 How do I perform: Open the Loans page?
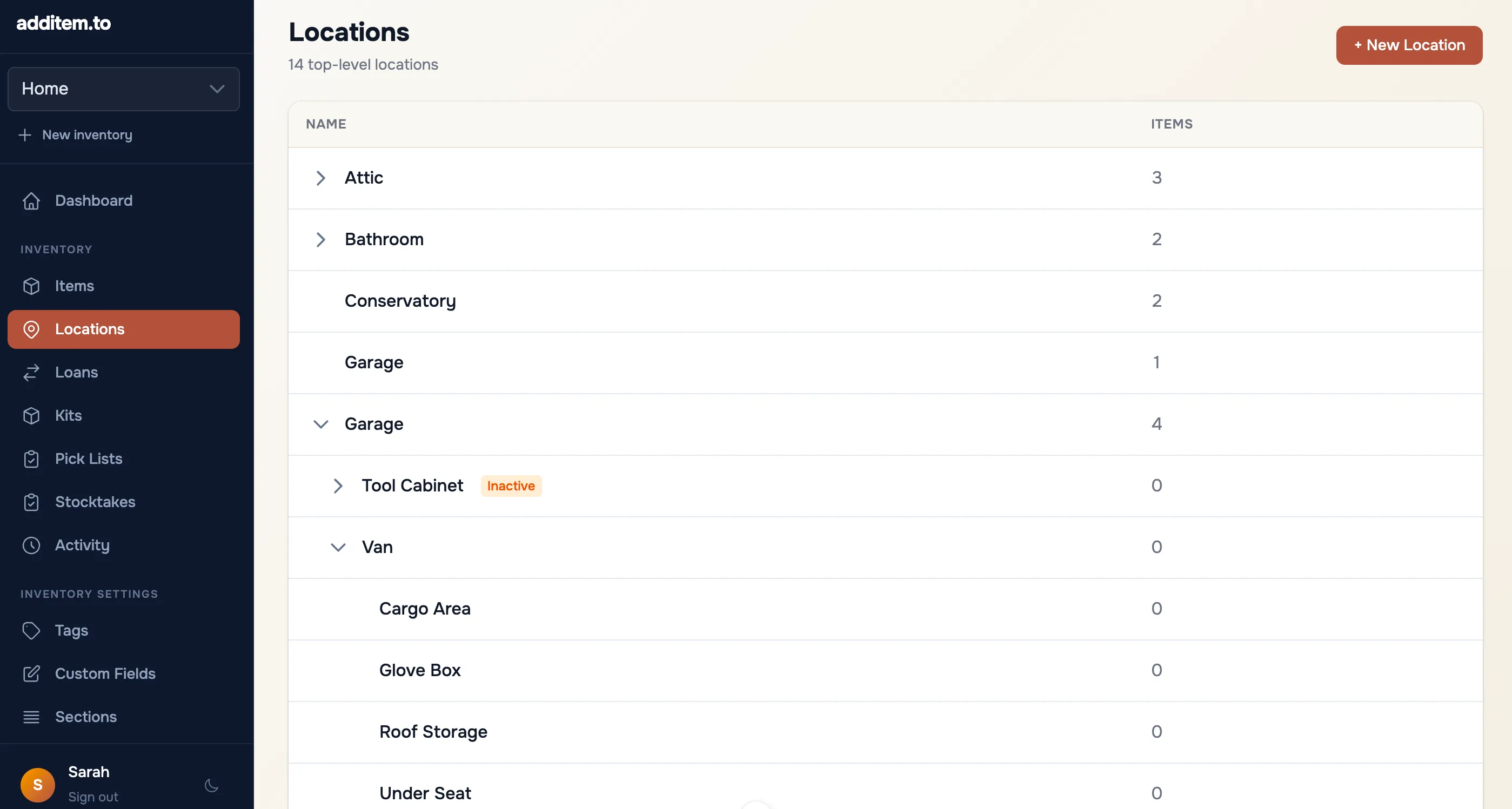124,373
